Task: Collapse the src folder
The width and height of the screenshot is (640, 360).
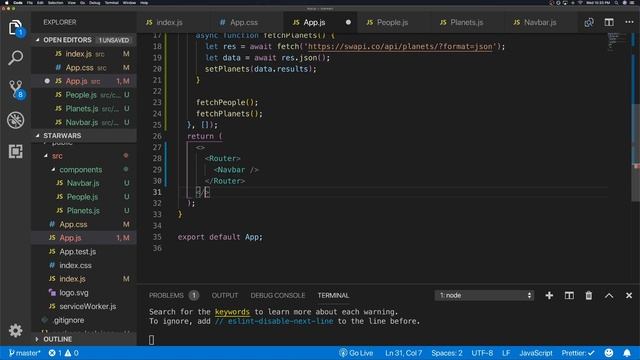Action: point(84,156)
